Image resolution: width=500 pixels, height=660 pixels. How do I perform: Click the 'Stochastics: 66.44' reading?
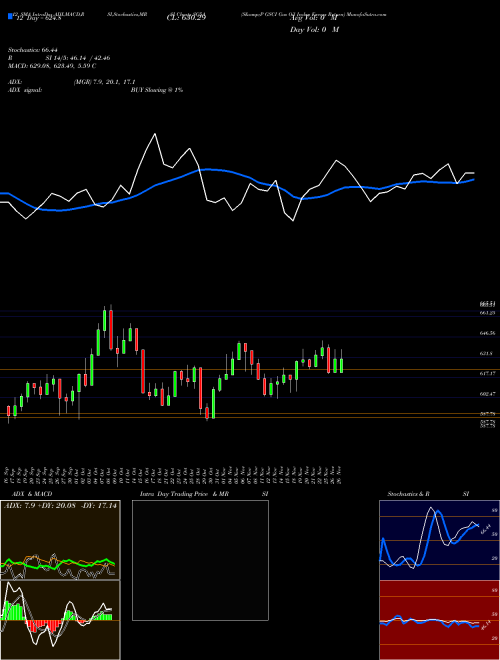tap(34, 50)
